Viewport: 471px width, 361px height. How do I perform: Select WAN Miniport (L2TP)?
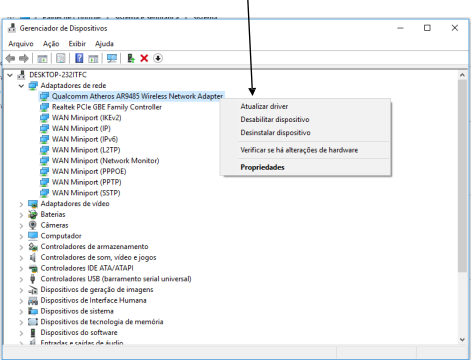(x=86, y=150)
